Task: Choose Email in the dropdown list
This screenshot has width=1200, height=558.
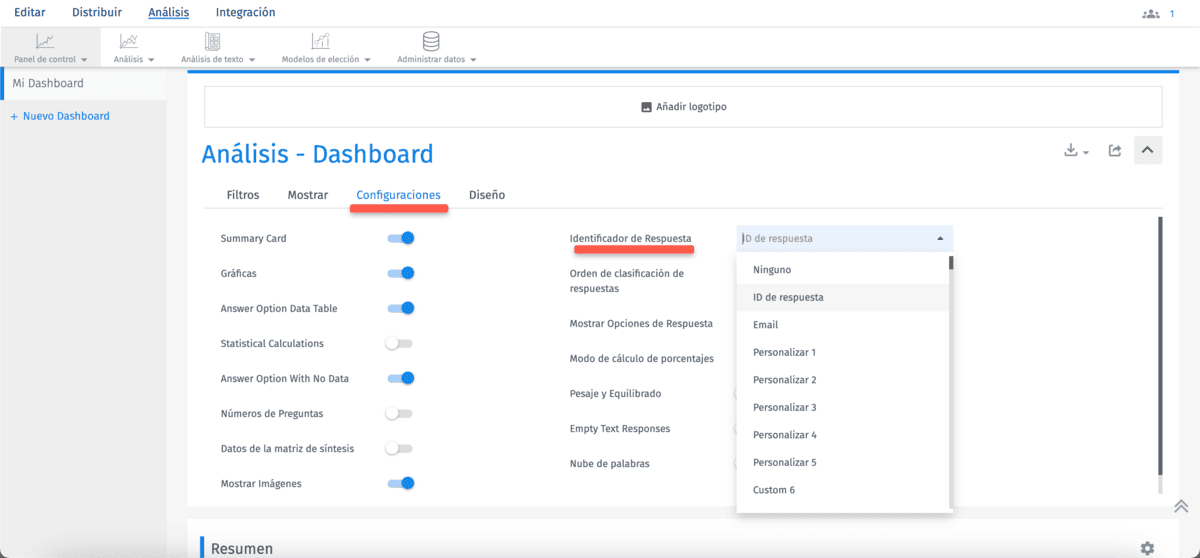Action: [844, 325]
